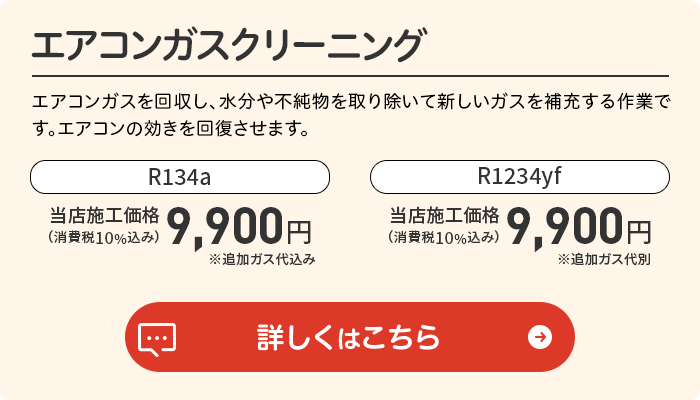Click the 円 symbol after left price

299,232
